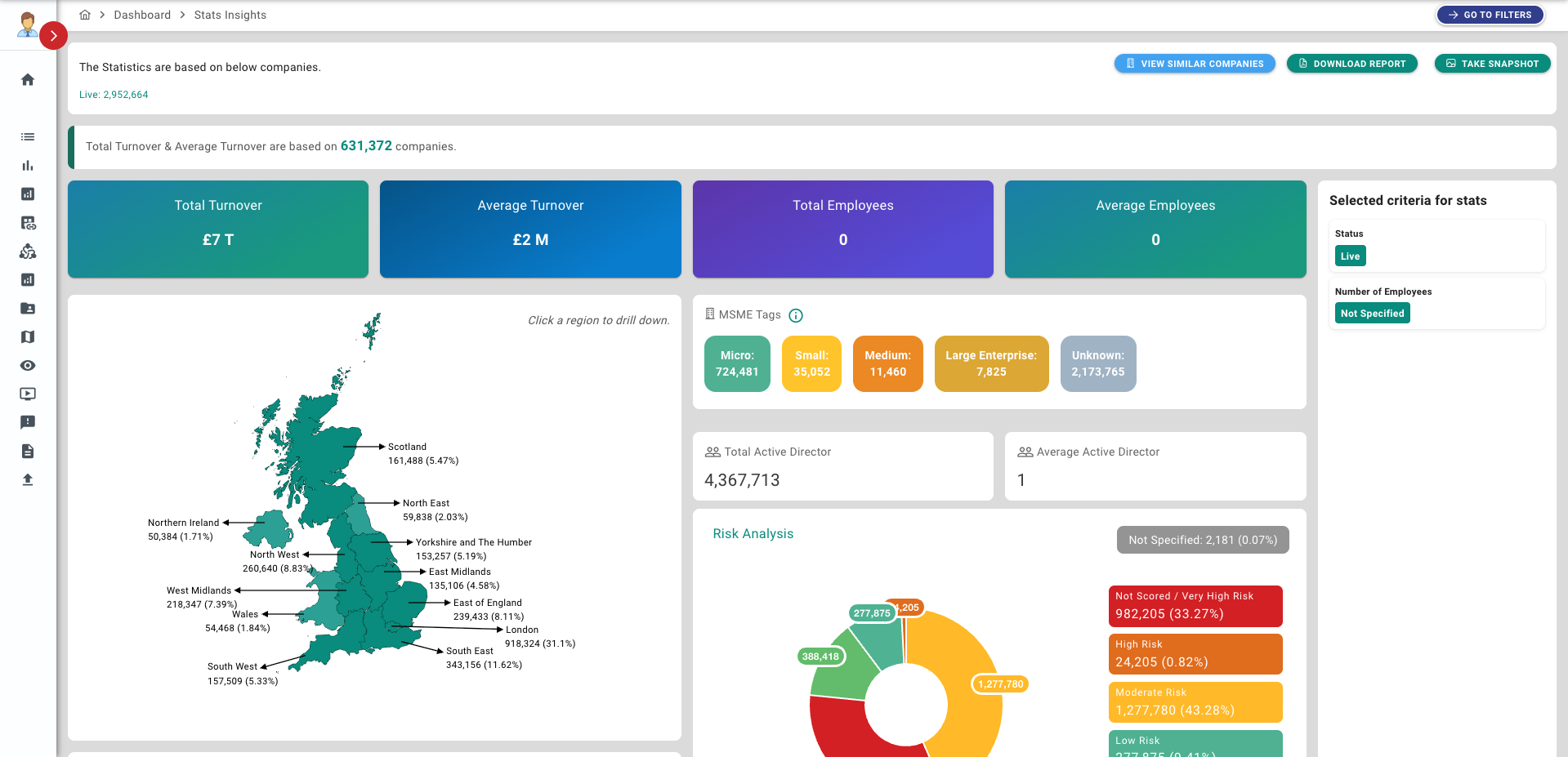Click the home breadcrumb icon
Viewport: 1568px width, 757px height.
pyautogui.click(x=85, y=15)
